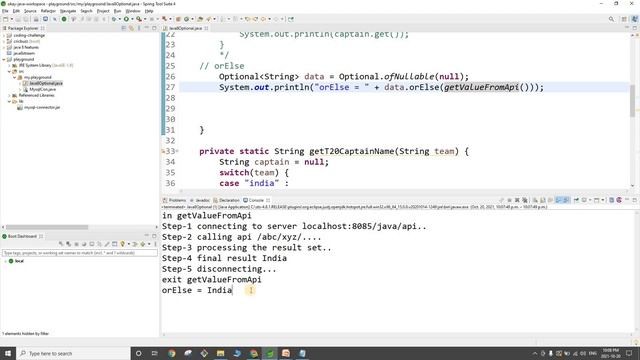Open the Window menu
Image resolution: width=640 pixels, height=360 pixels.
click(133, 11)
